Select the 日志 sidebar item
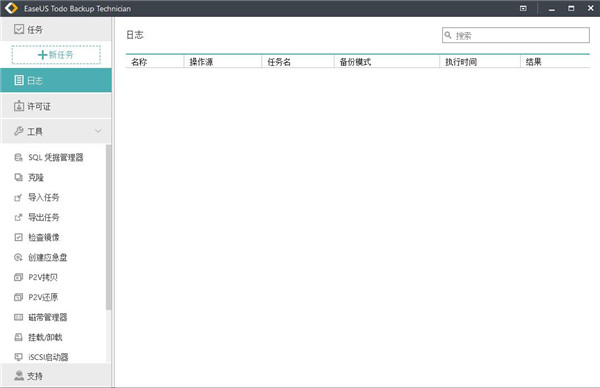This screenshot has height=388, width=600. point(56,80)
